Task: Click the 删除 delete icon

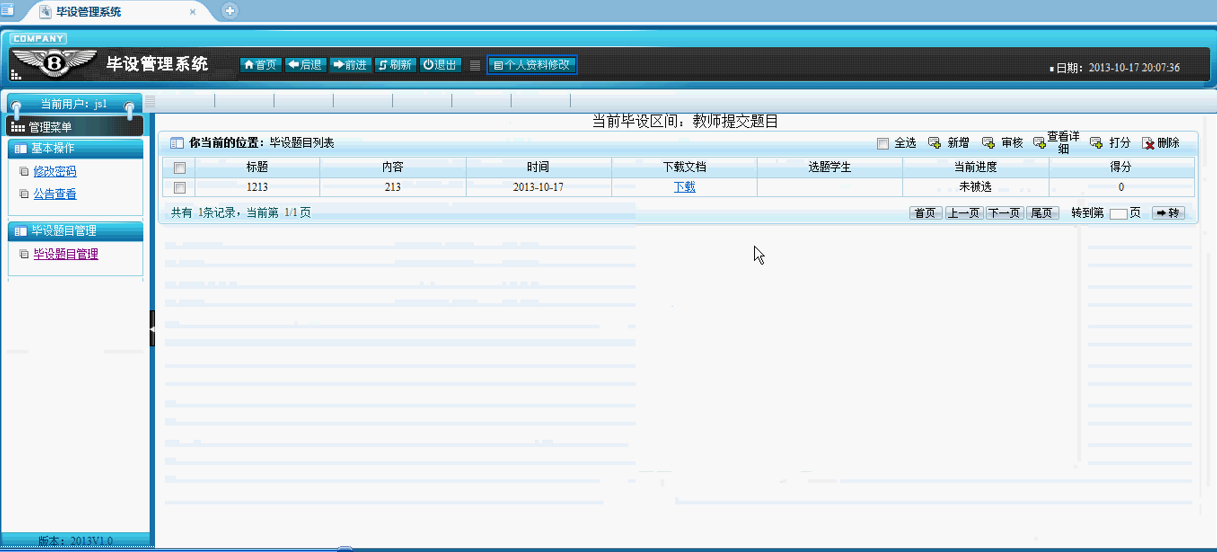Action: click(x=1148, y=143)
